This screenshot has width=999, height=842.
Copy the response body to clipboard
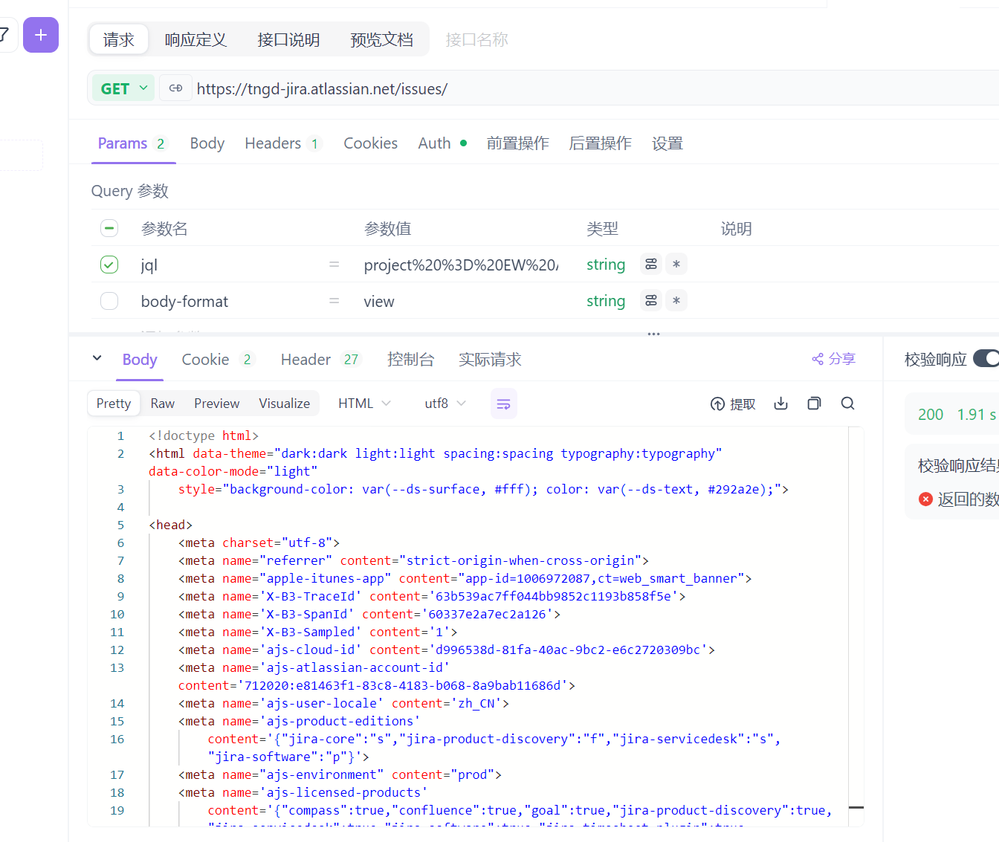pos(814,403)
